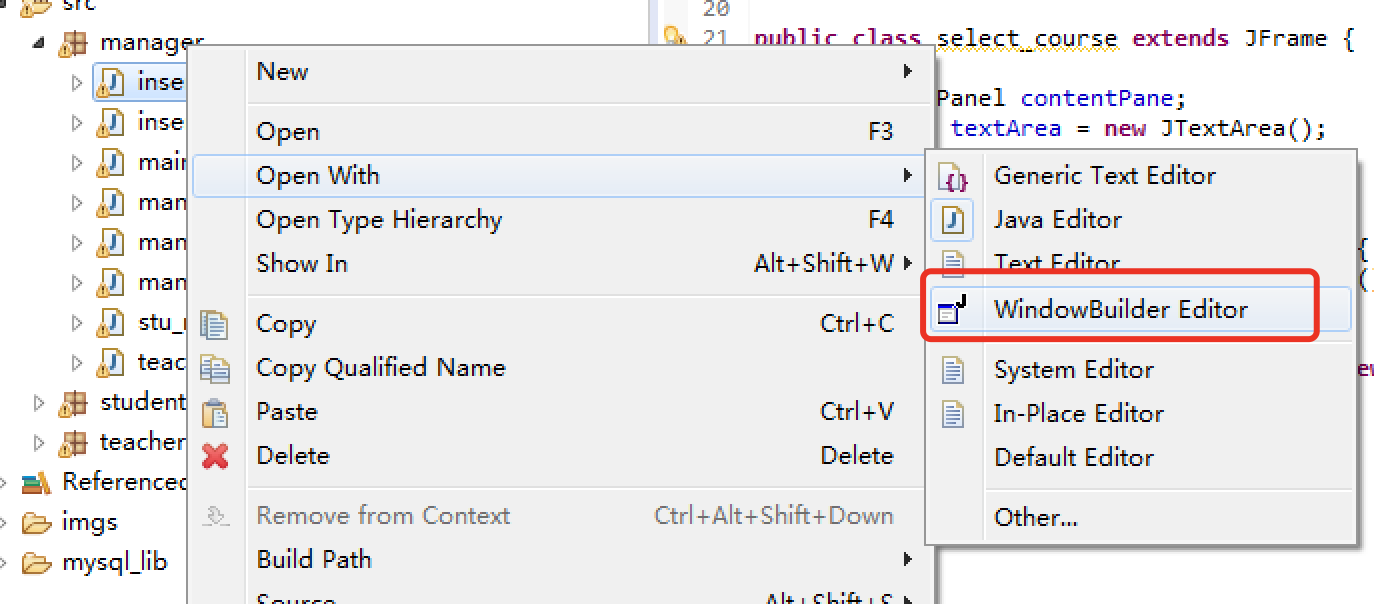Expand the mysql_lib folder

coord(3,563)
